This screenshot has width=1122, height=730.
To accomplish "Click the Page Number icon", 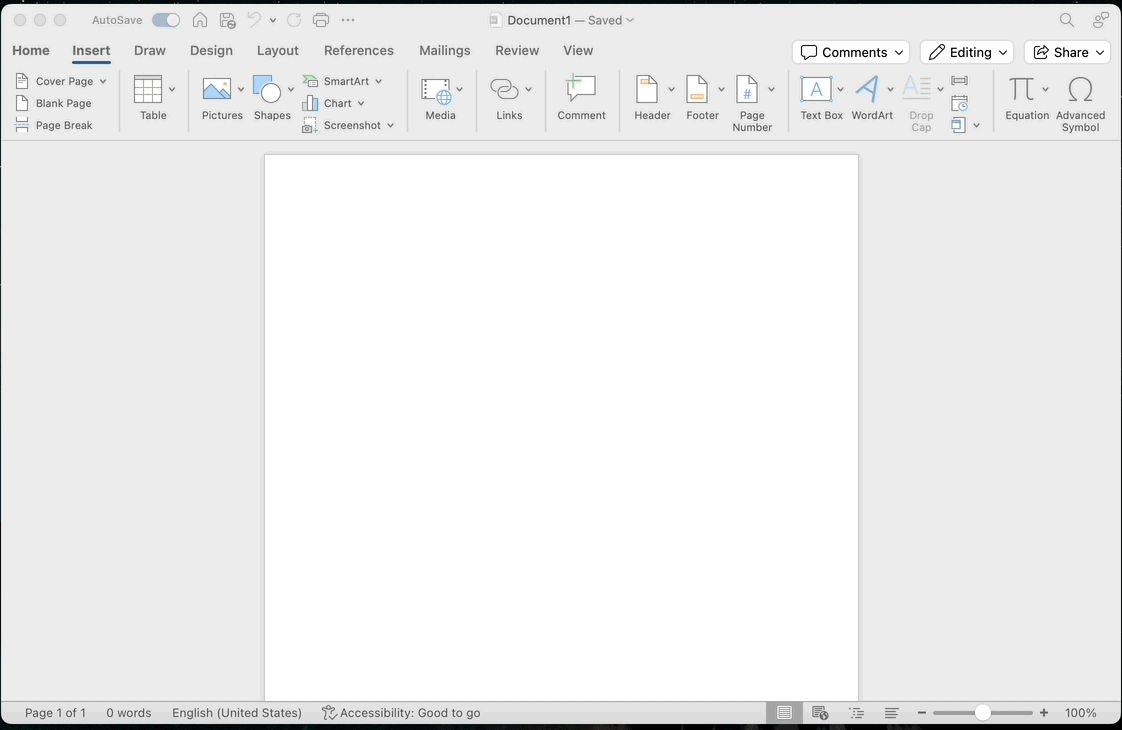I will pos(747,89).
